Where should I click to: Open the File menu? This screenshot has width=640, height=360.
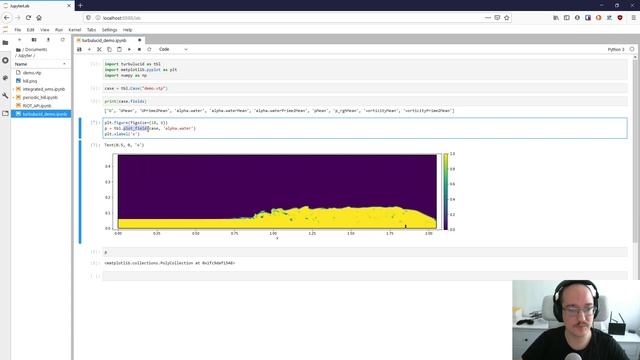[18, 30]
